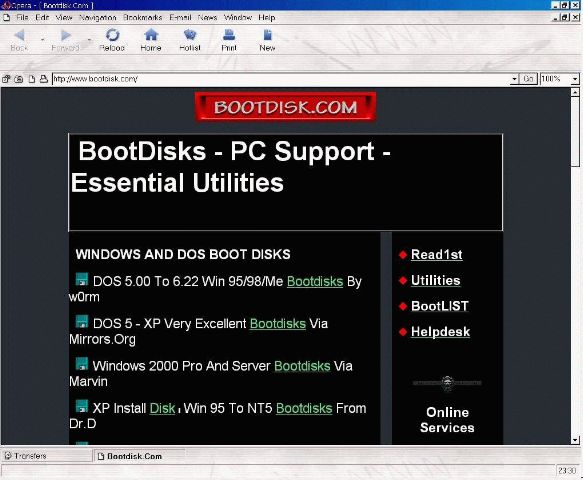The image size is (583, 480).
Task: Click red diamond bullet next to Helpdesk
Action: [403, 332]
